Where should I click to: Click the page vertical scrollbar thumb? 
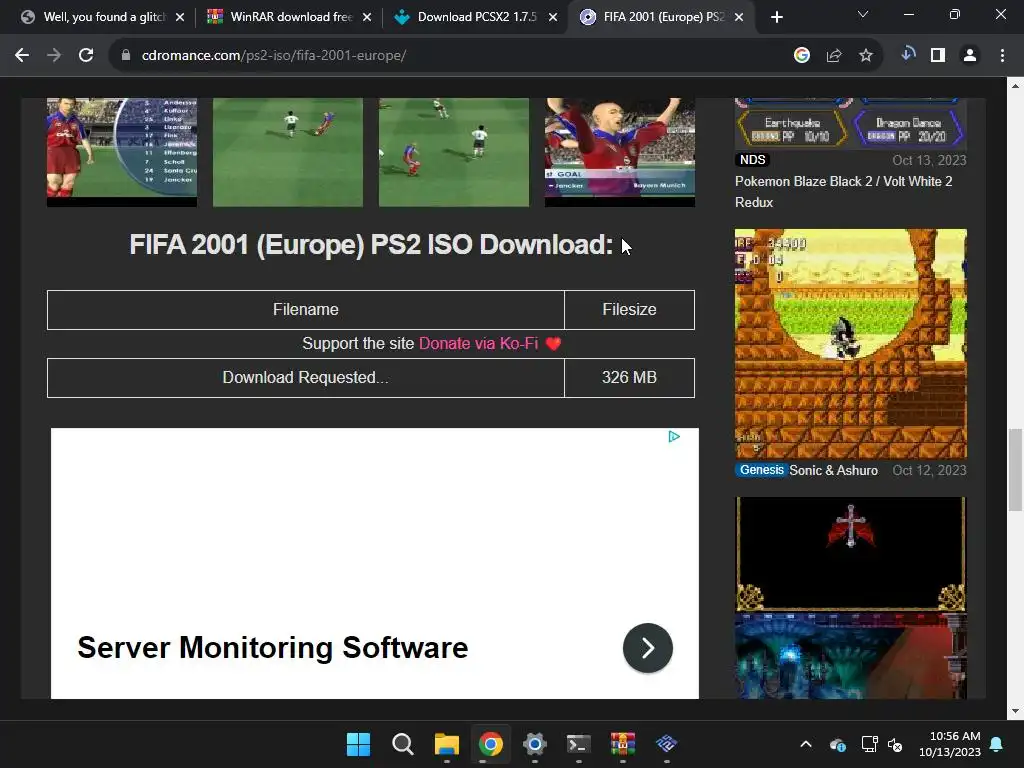(1015, 470)
